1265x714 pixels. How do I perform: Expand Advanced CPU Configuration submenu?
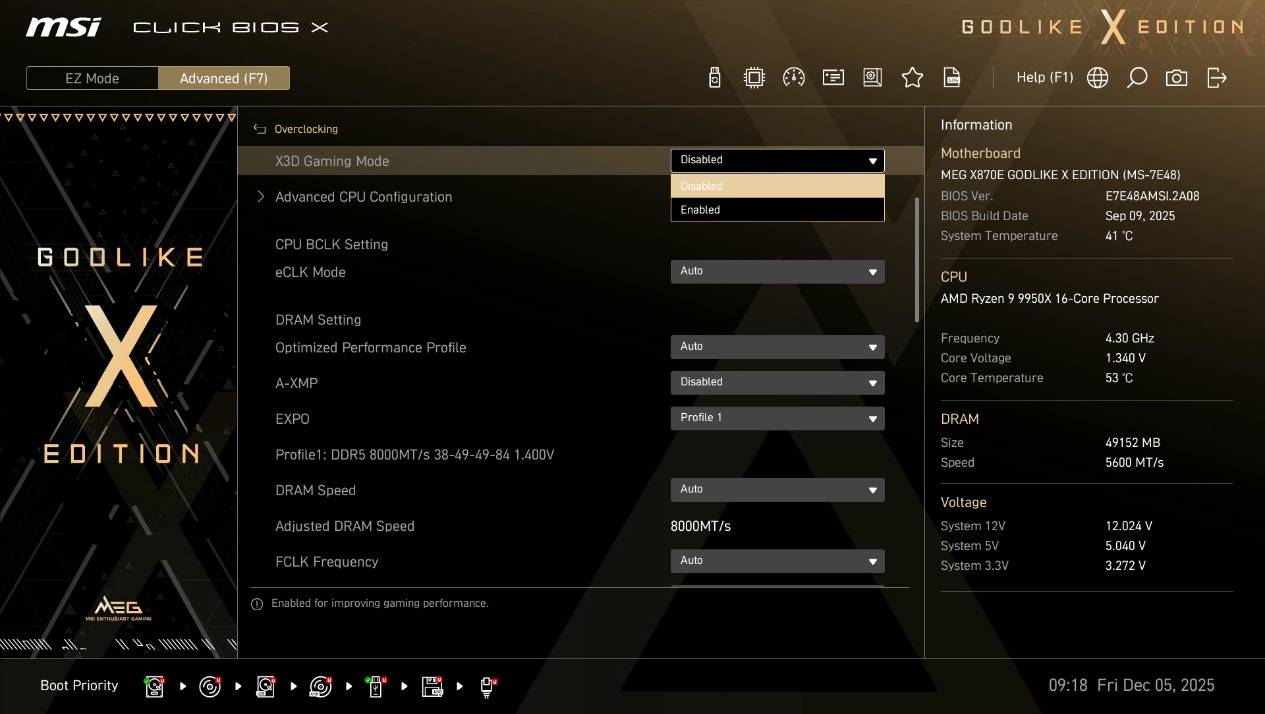pos(363,197)
